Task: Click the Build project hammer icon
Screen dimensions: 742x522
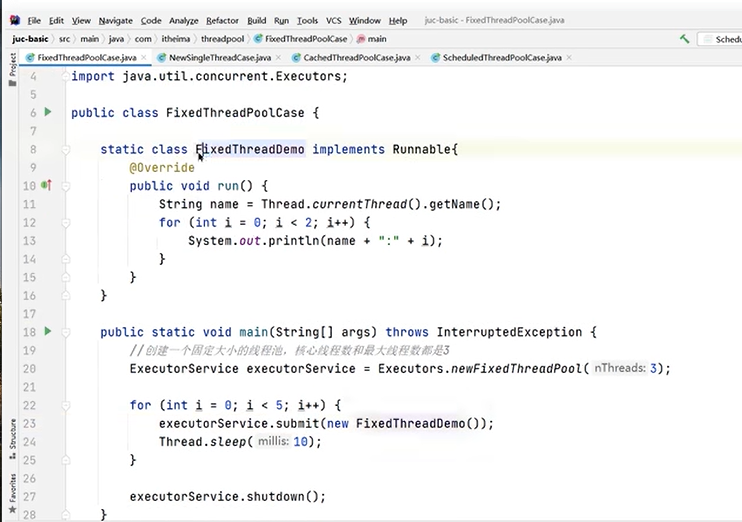Action: (x=684, y=39)
